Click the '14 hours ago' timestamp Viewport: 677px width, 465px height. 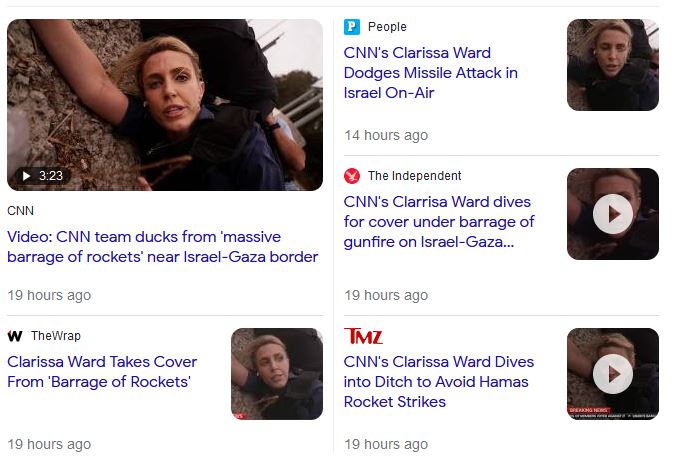click(x=386, y=135)
